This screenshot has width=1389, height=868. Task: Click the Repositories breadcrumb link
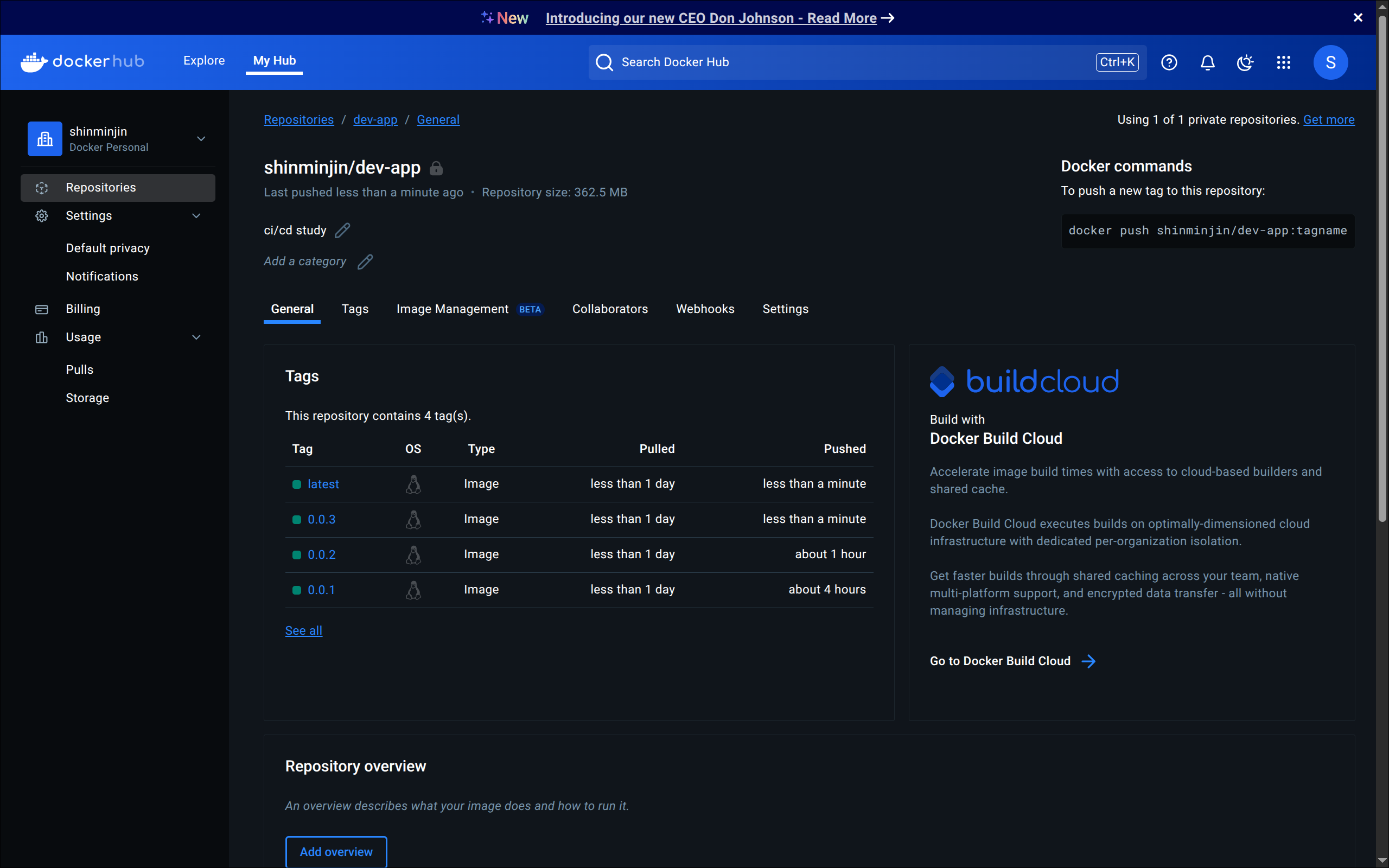pos(298,119)
